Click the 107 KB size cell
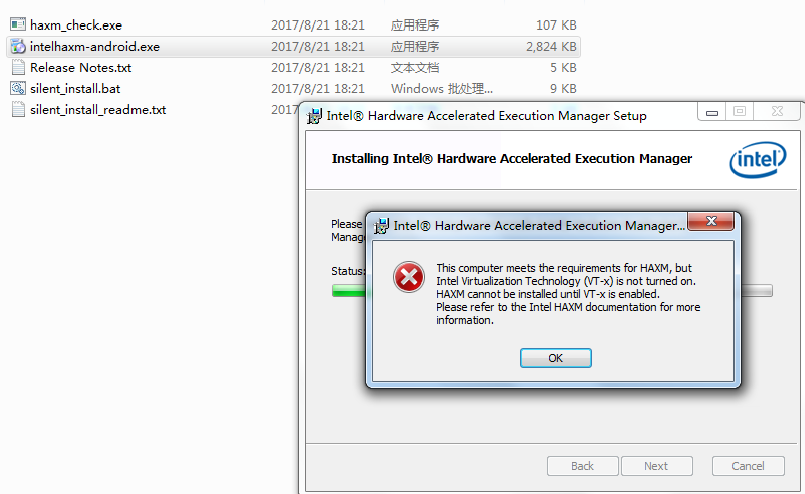This screenshot has width=805, height=494. (x=556, y=25)
